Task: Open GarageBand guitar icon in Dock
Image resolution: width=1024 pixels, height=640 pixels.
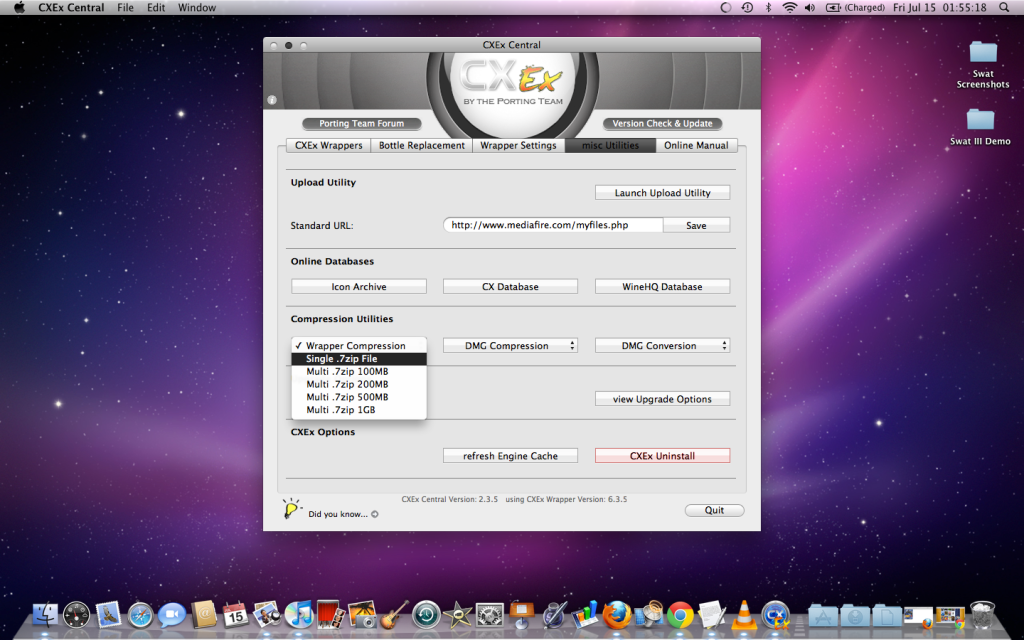Action: (394, 615)
